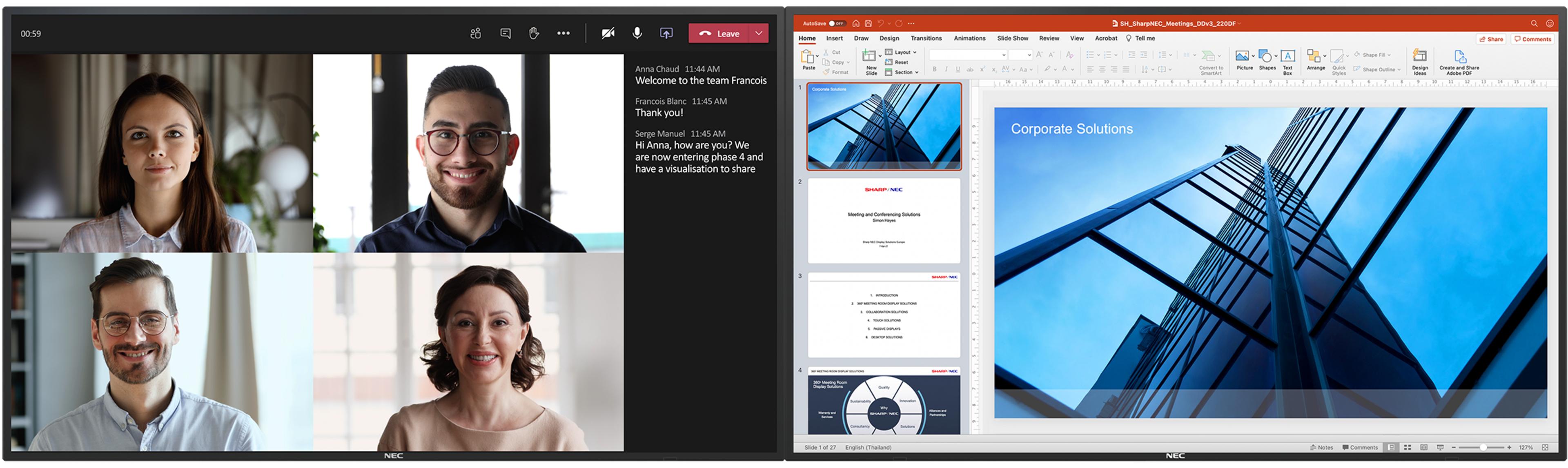Raise hand in the Teams meeting

pyautogui.click(x=534, y=33)
